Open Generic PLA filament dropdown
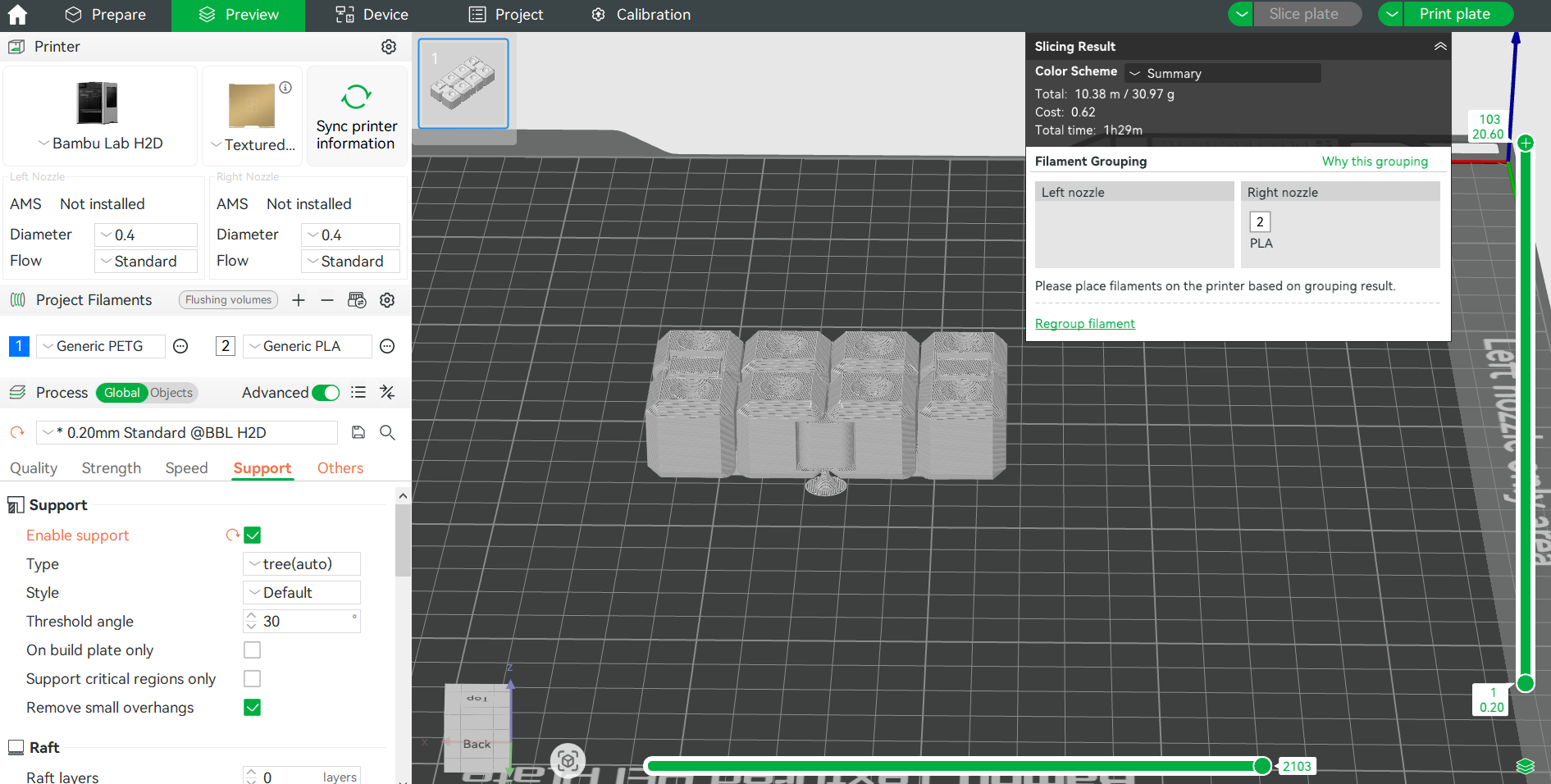The width and height of the screenshot is (1551, 784). click(x=307, y=346)
